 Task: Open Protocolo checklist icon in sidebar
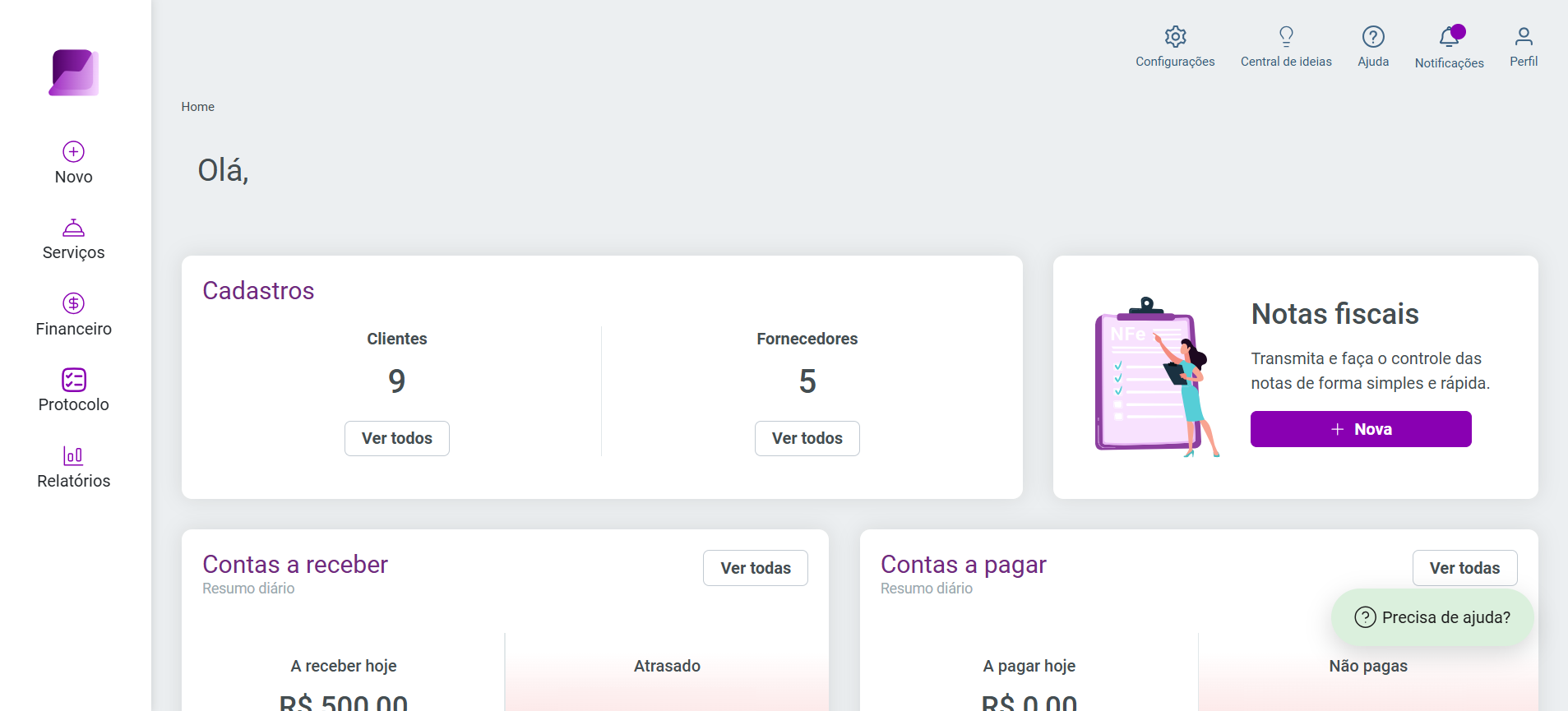coord(74,380)
